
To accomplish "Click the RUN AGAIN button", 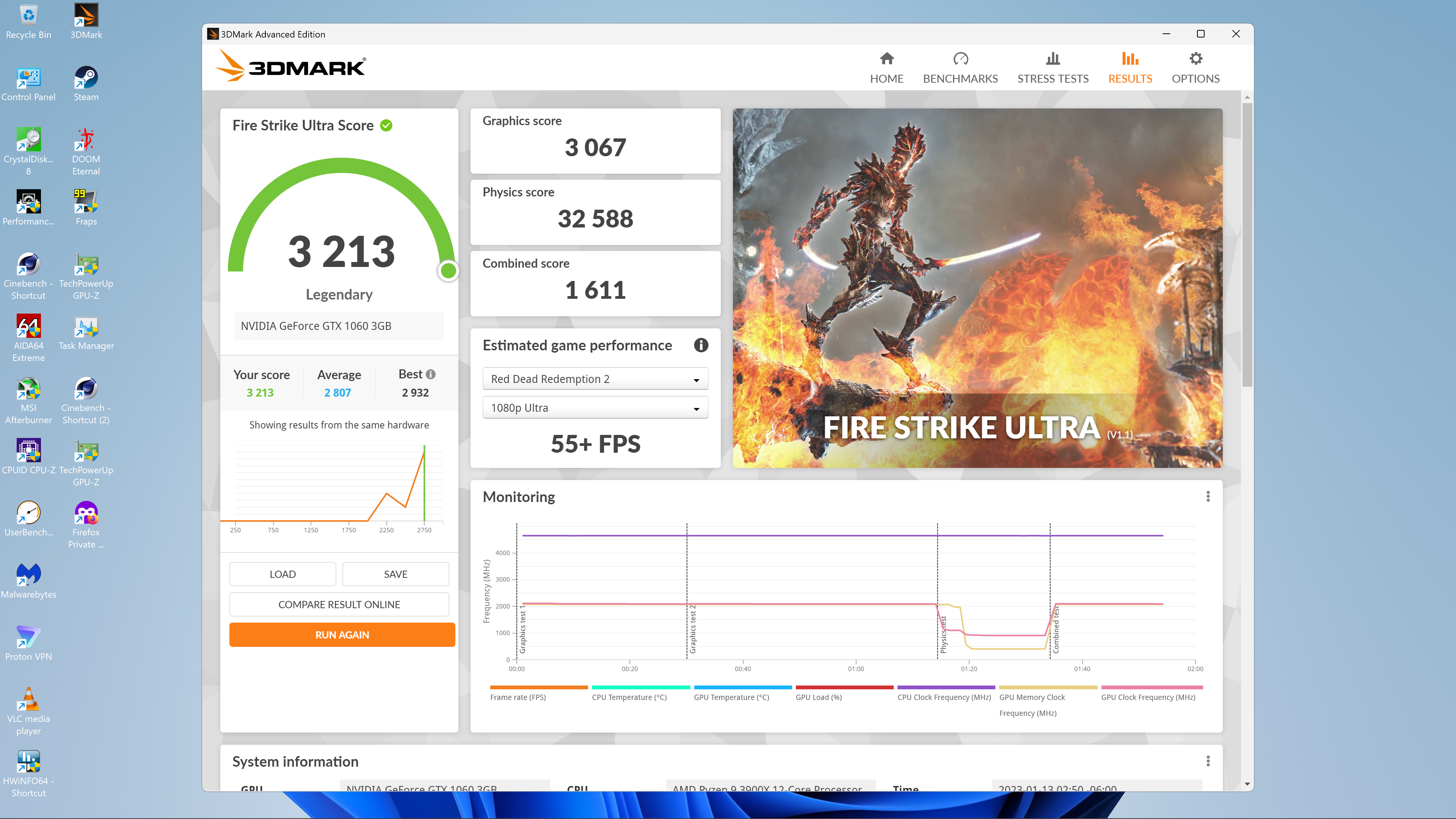I will [x=342, y=635].
